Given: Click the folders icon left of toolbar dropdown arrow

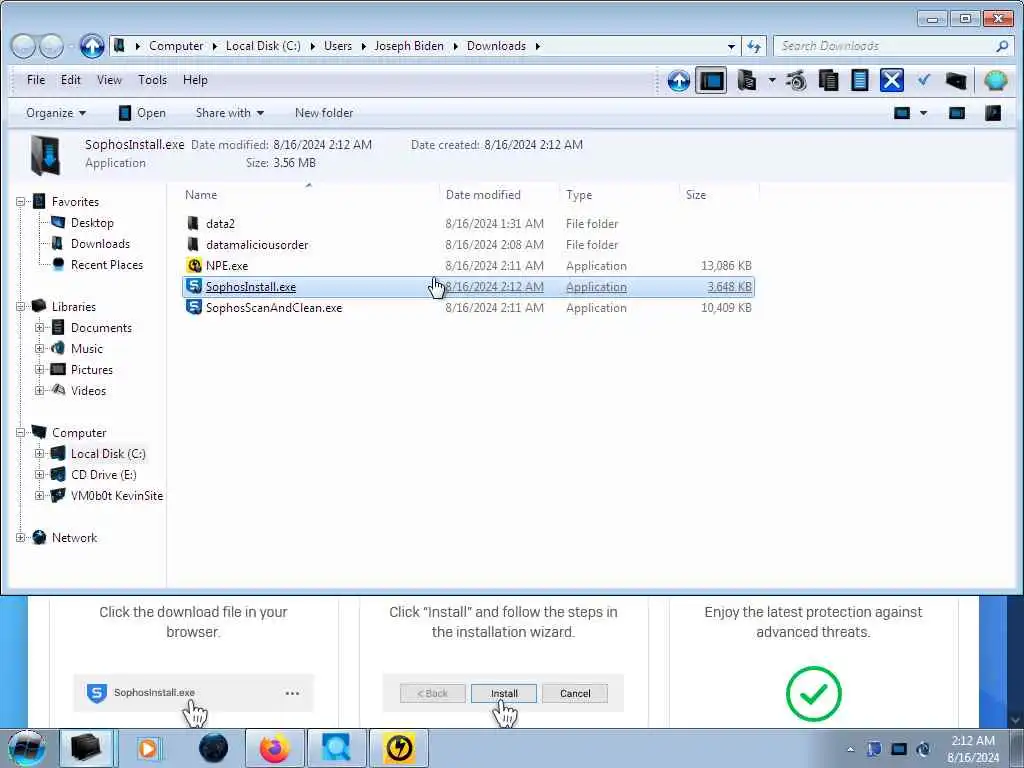Looking at the screenshot, I should [746, 81].
